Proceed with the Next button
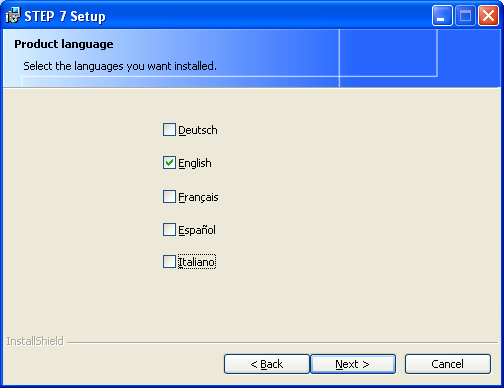The height and width of the screenshot is (388, 504). (353, 364)
